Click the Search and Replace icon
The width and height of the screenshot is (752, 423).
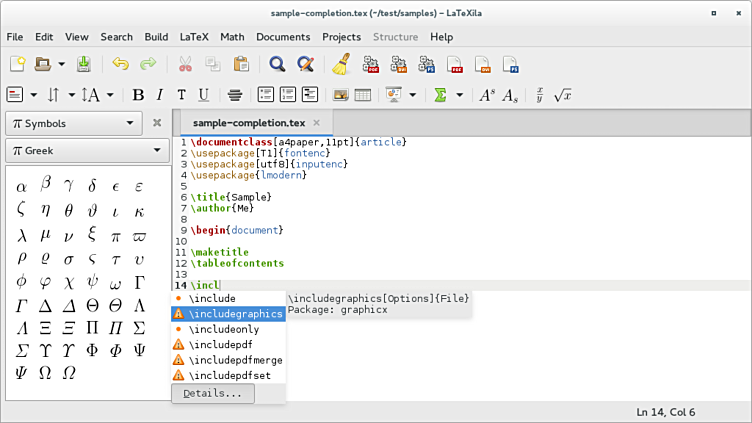(x=306, y=65)
